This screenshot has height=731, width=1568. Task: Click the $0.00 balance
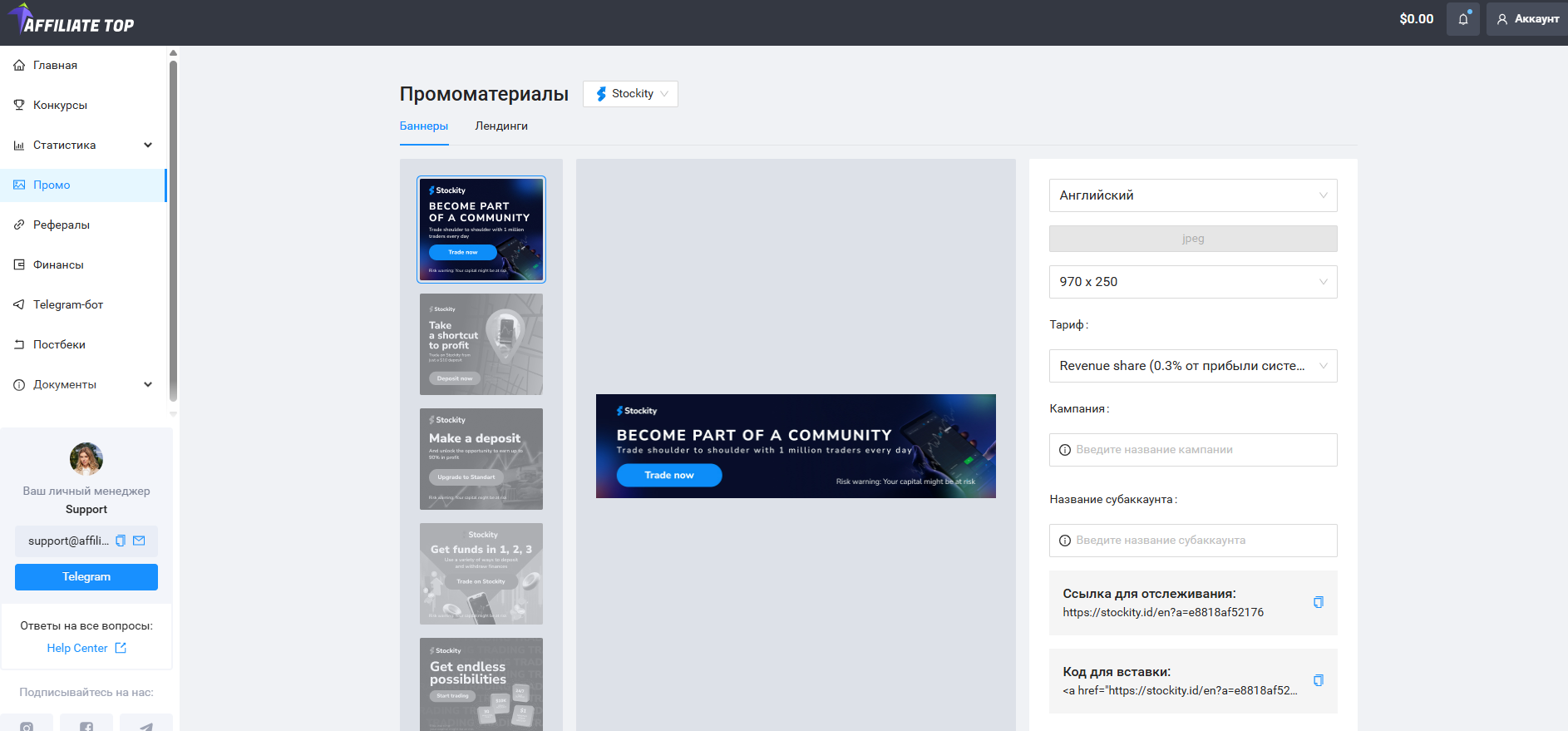point(1416,19)
